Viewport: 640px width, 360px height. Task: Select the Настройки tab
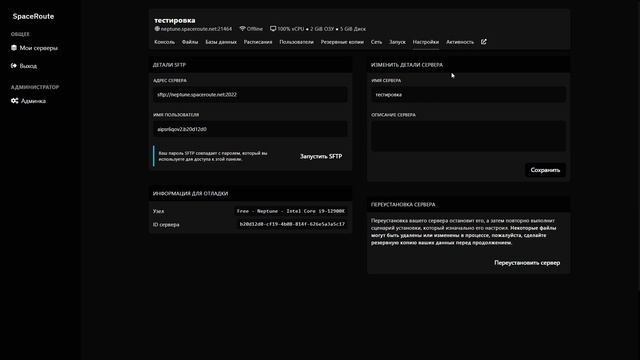pos(426,42)
